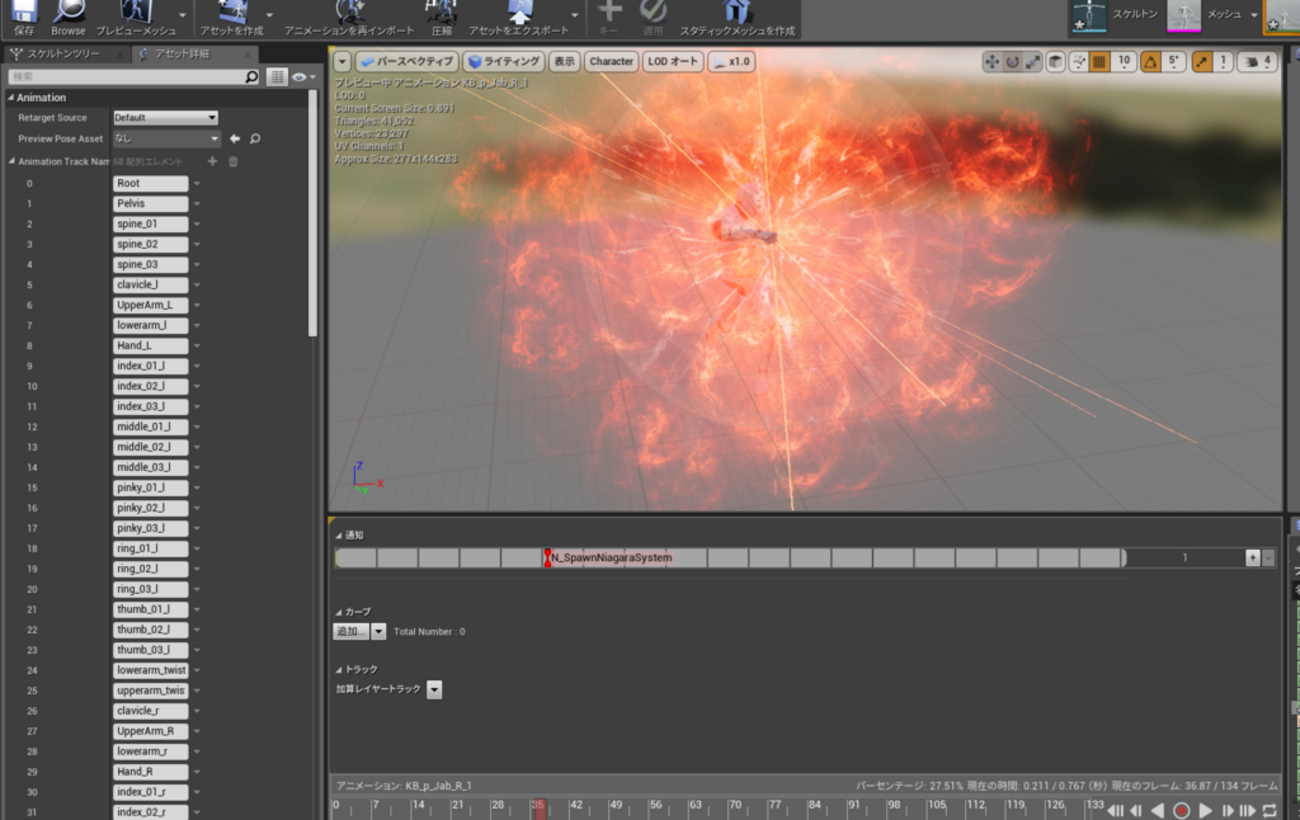Click Export Asset toolbar icon
The image size is (1300, 820).
point(519,13)
